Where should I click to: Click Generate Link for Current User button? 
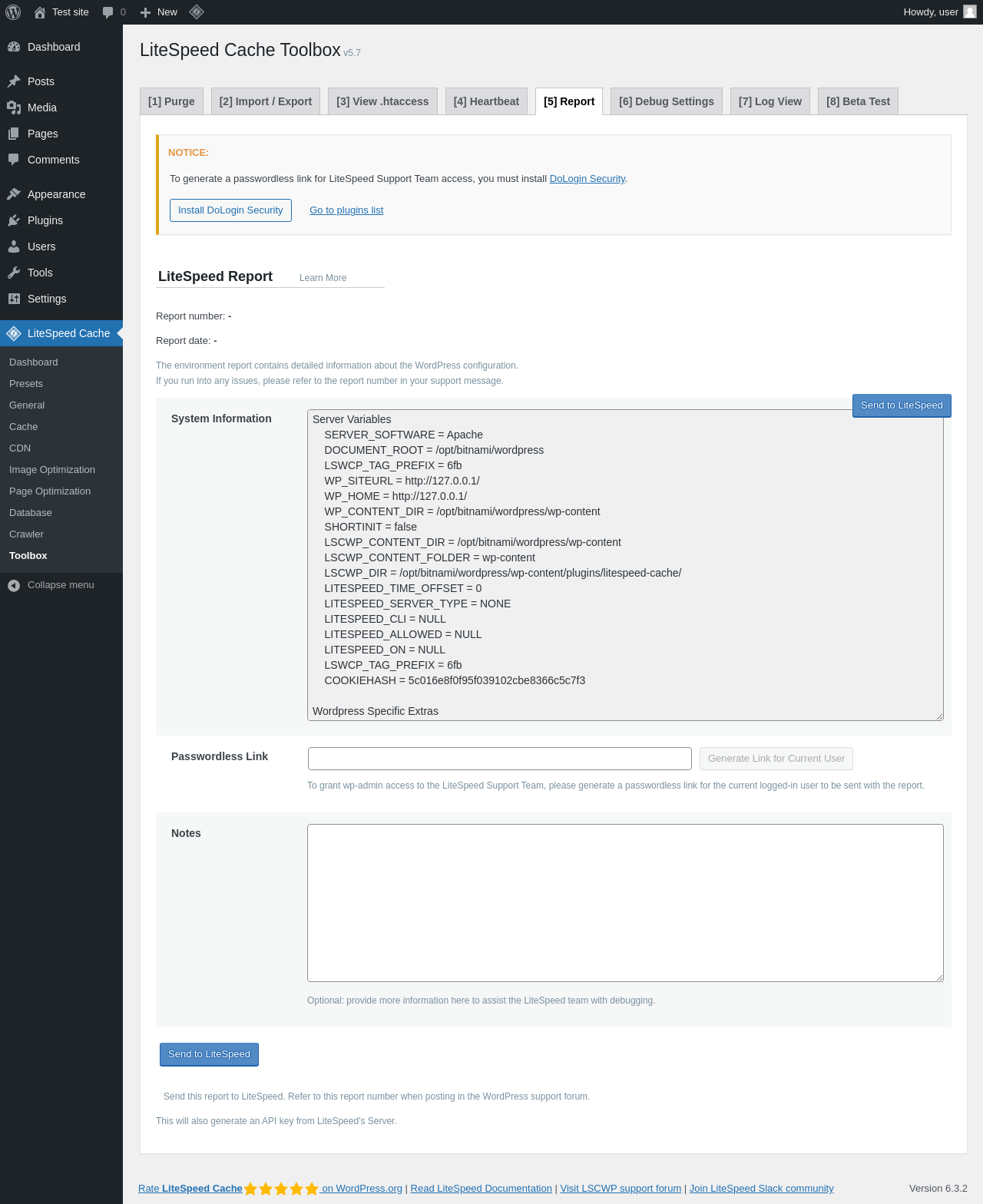(x=776, y=759)
